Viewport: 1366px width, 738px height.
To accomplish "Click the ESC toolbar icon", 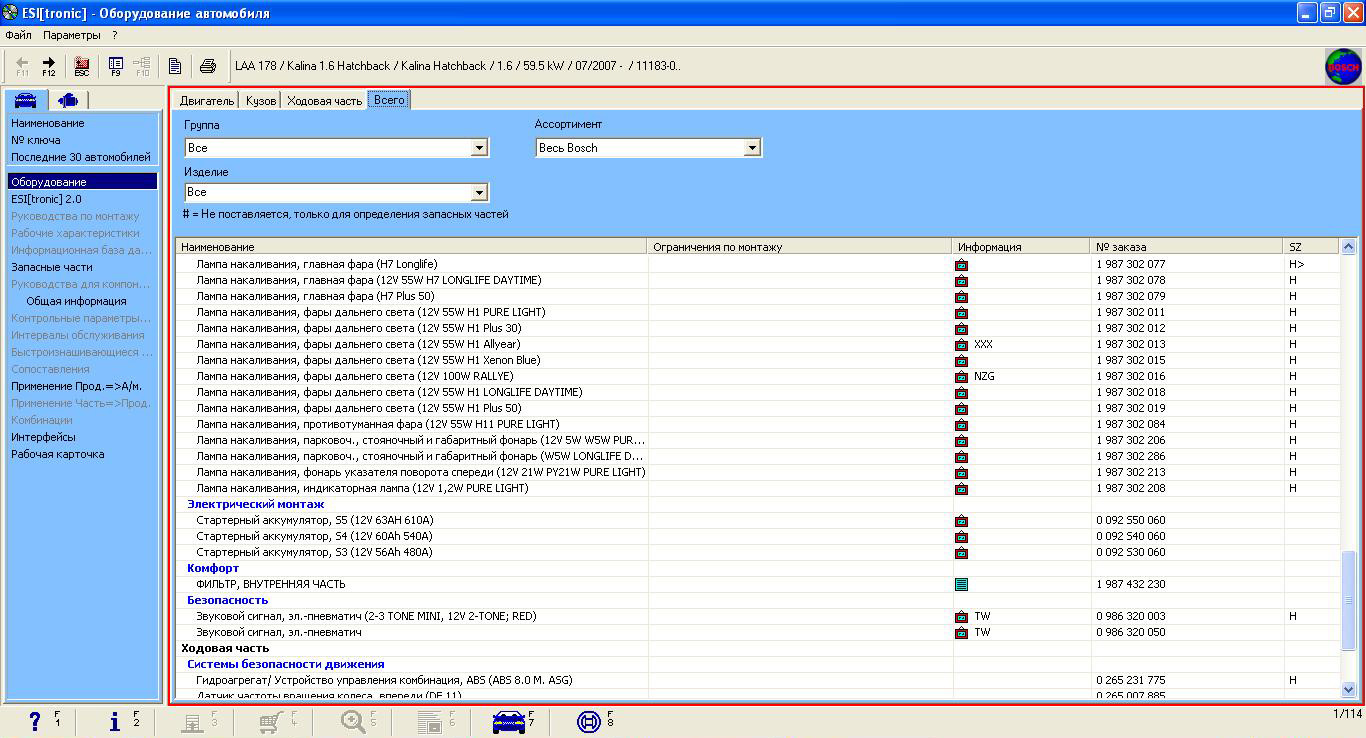I will [82, 66].
